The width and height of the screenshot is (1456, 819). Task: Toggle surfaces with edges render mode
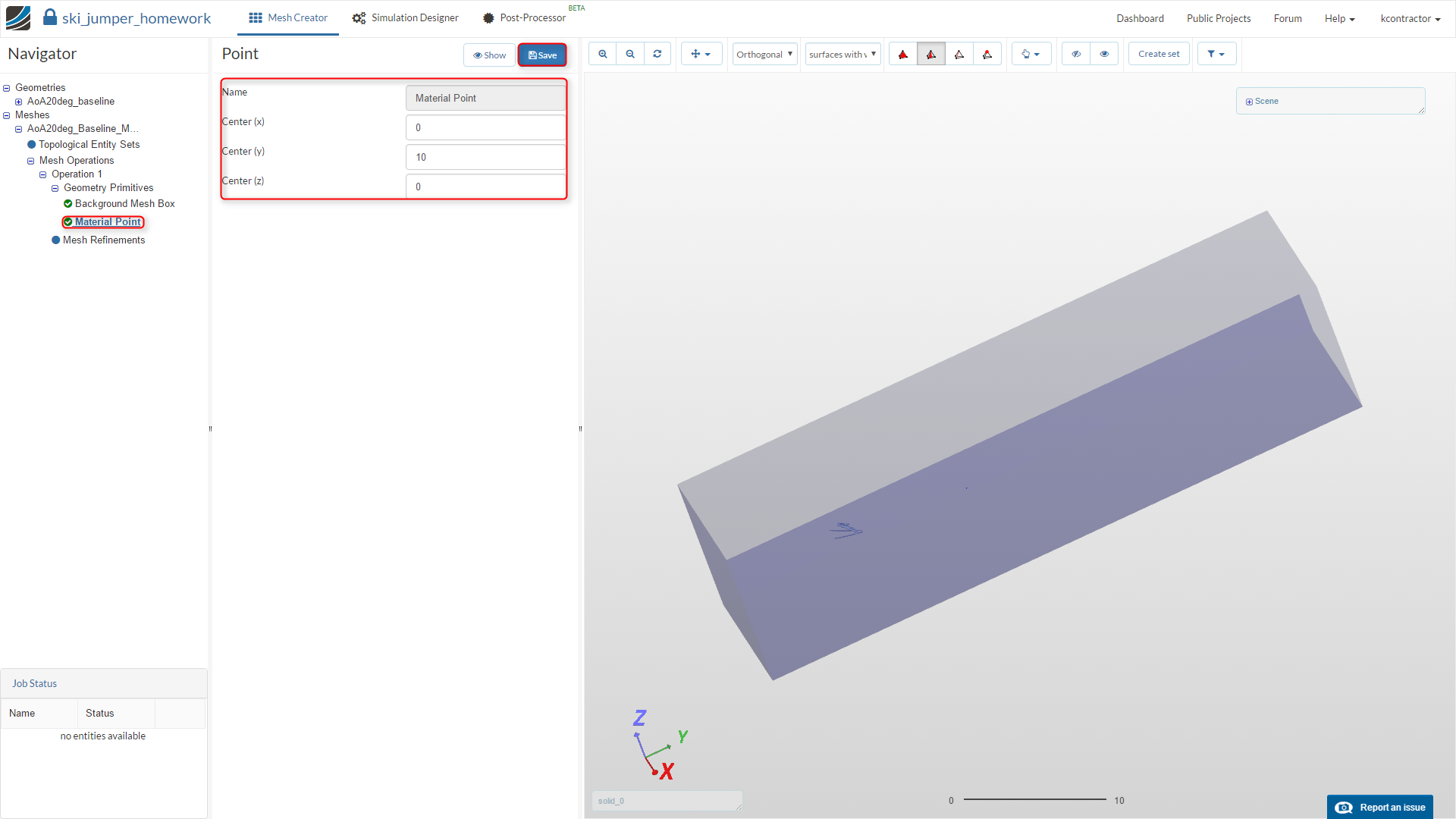(931, 54)
